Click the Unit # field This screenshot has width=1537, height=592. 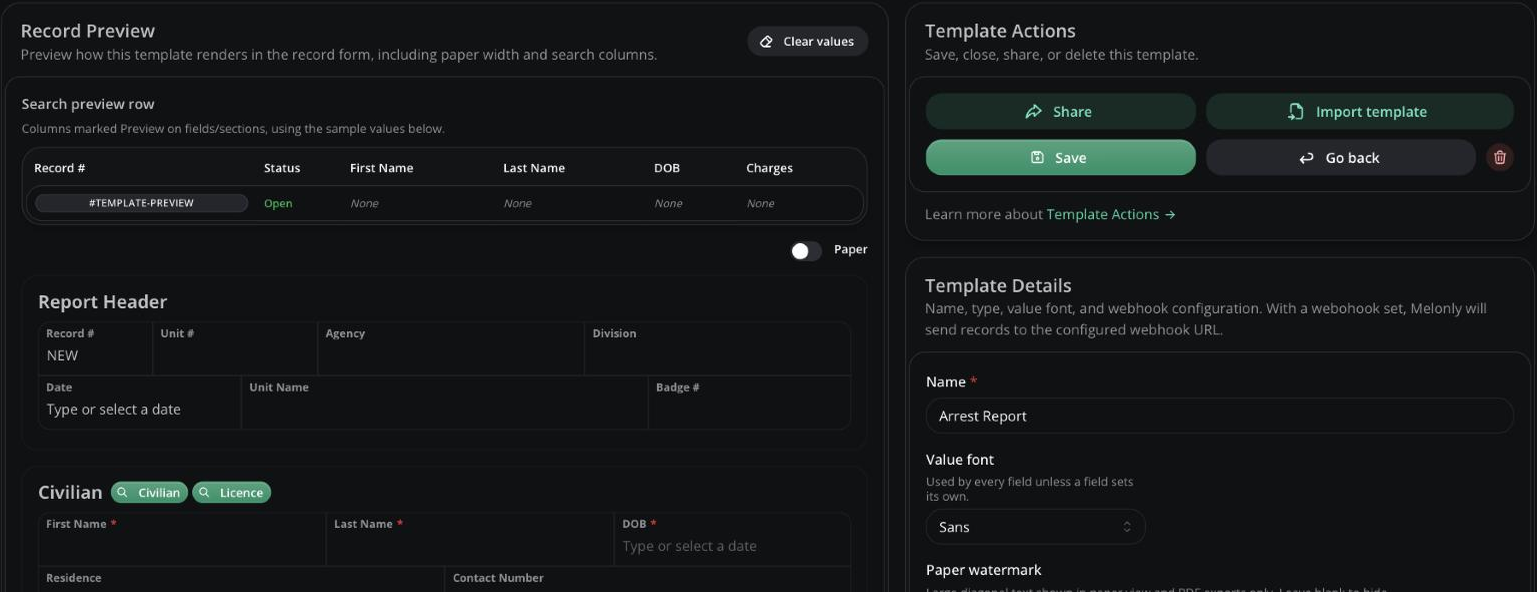235,348
